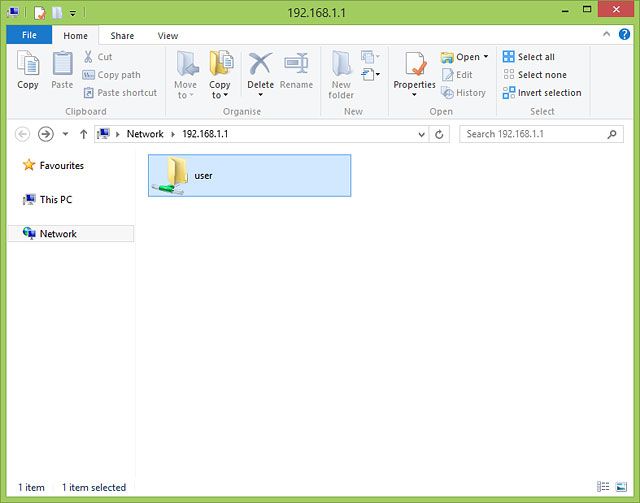Image resolution: width=640 pixels, height=503 pixels.
Task: Click the Refresh button
Action: (x=439, y=134)
